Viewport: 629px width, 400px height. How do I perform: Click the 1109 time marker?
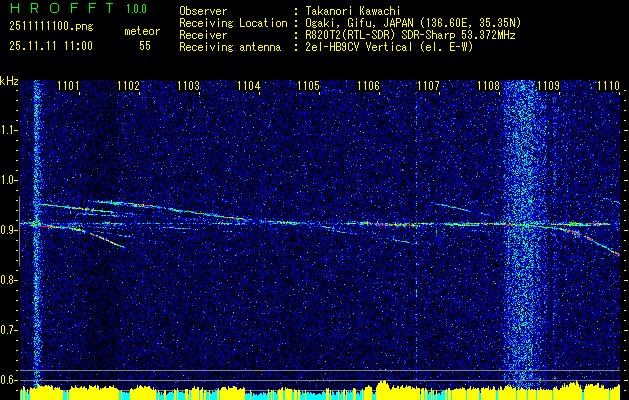(548, 85)
